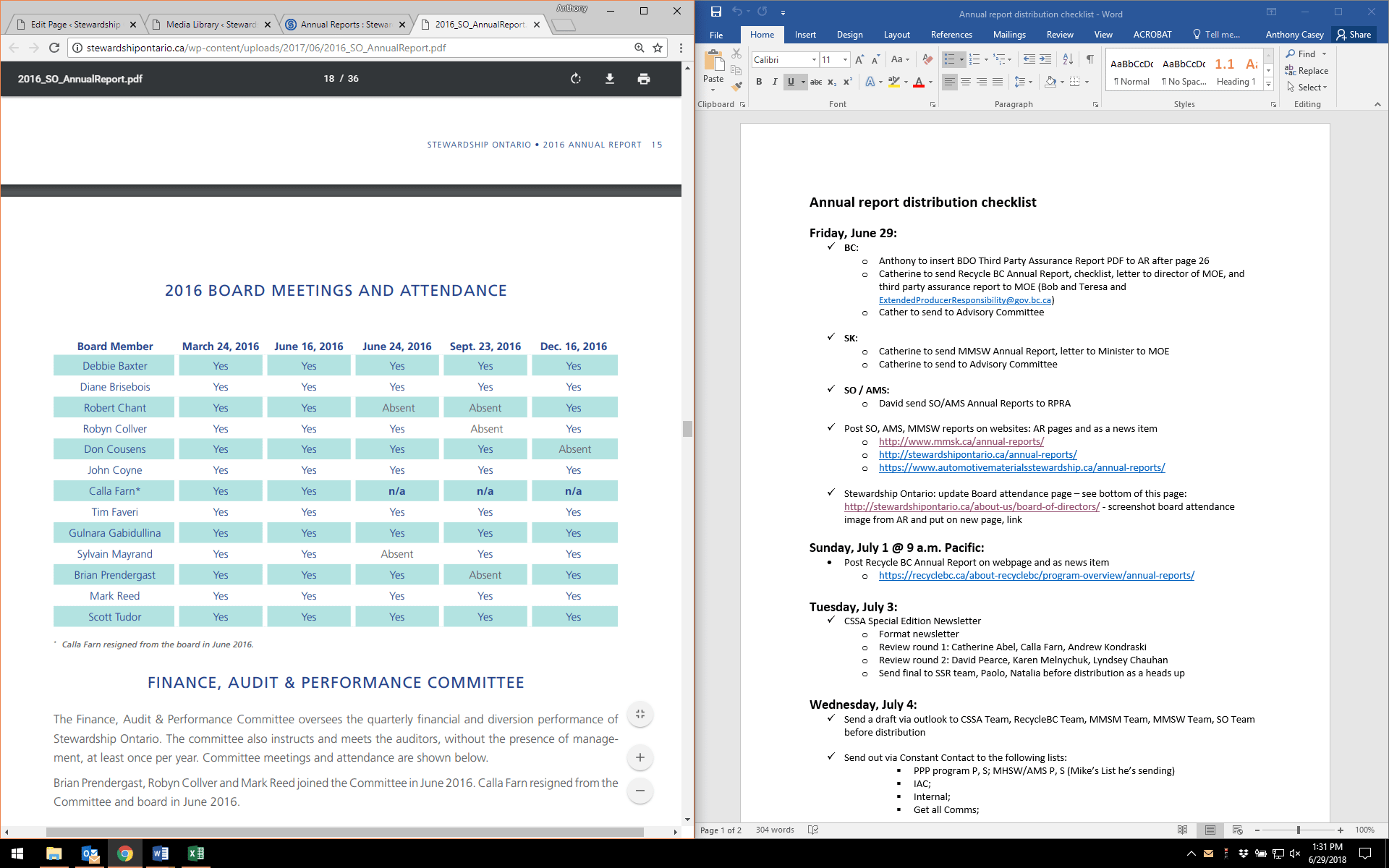
Task: Open the File menu in Word
Action: coord(716,34)
